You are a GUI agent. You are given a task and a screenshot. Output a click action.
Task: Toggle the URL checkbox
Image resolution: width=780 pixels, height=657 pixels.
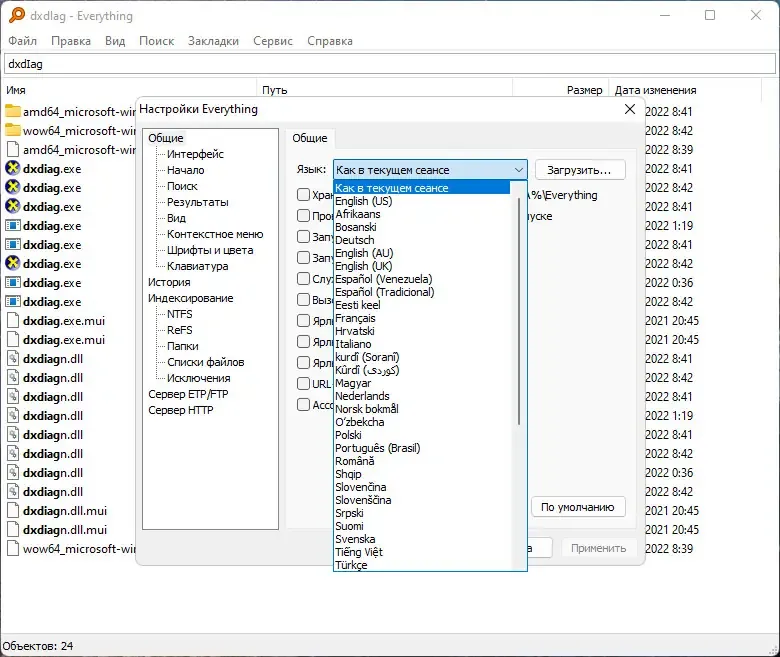[x=303, y=383]
